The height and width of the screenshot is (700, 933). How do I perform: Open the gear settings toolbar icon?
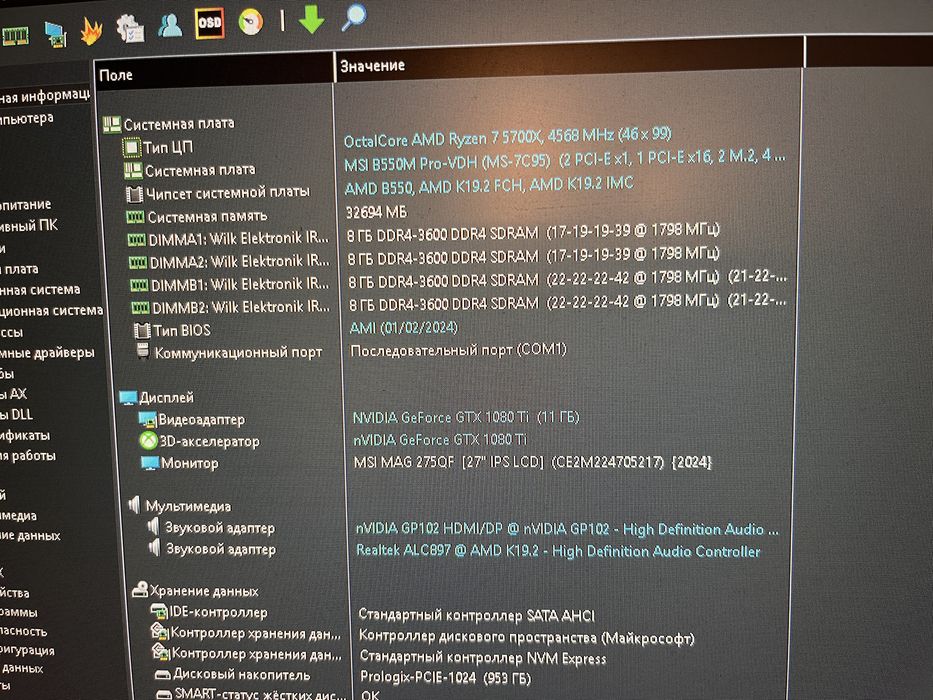pos(130,29)
